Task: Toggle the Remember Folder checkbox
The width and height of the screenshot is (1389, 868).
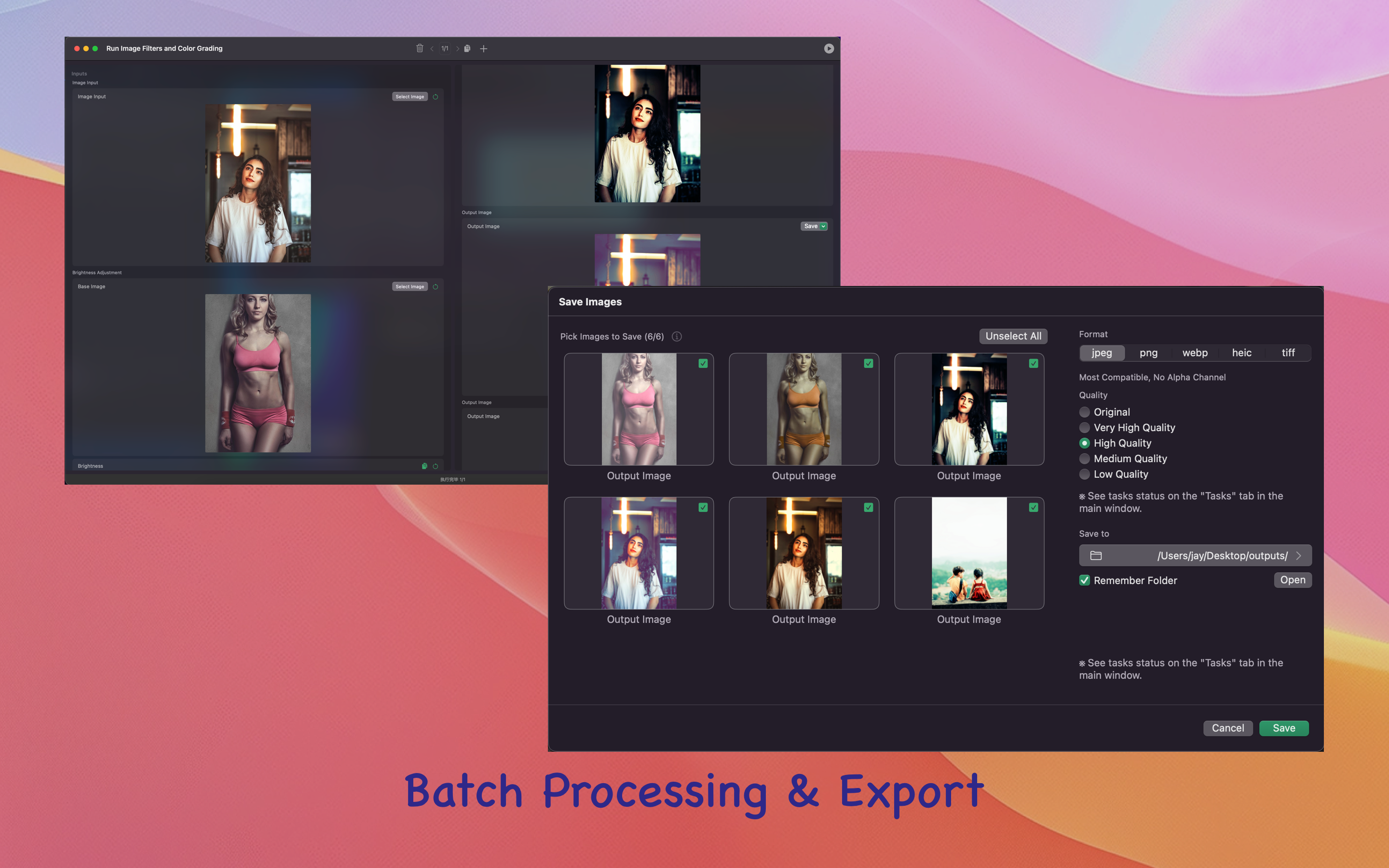Action: 1084,581
